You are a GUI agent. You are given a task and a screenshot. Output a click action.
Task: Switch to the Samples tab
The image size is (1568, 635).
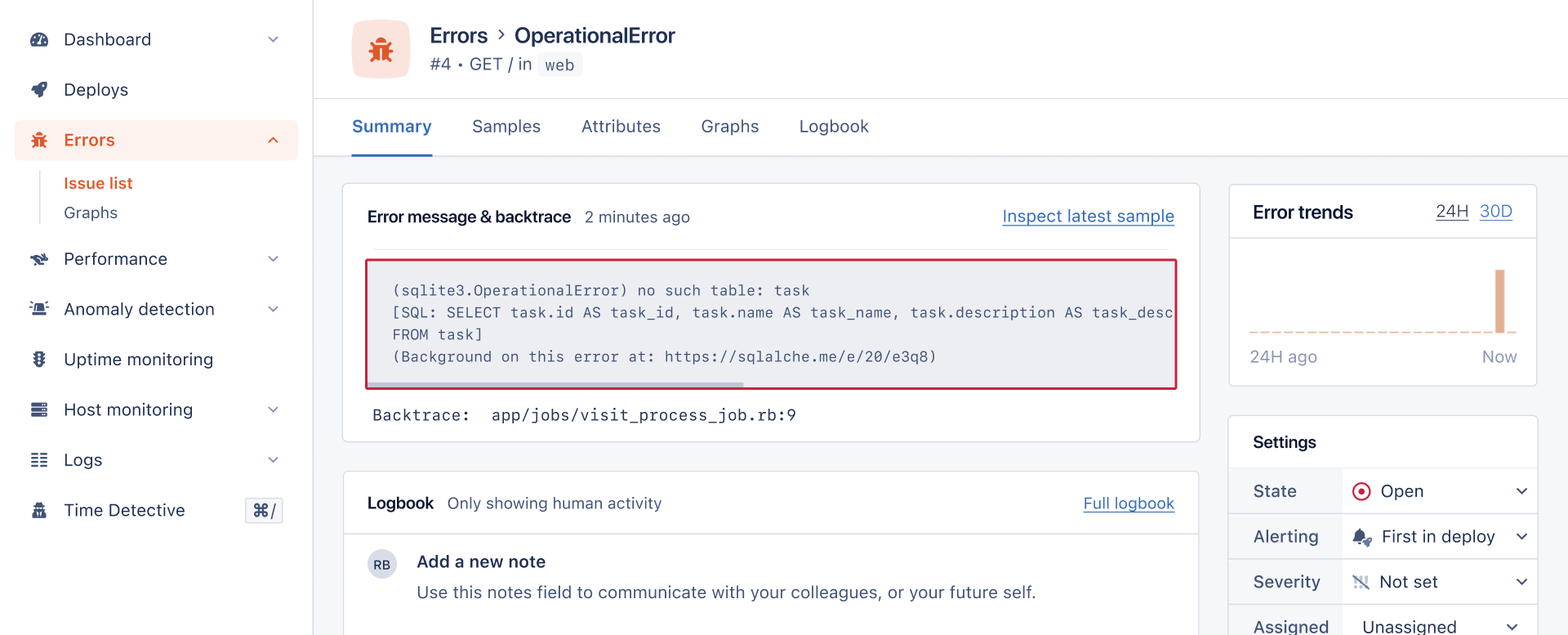point(506,127)
